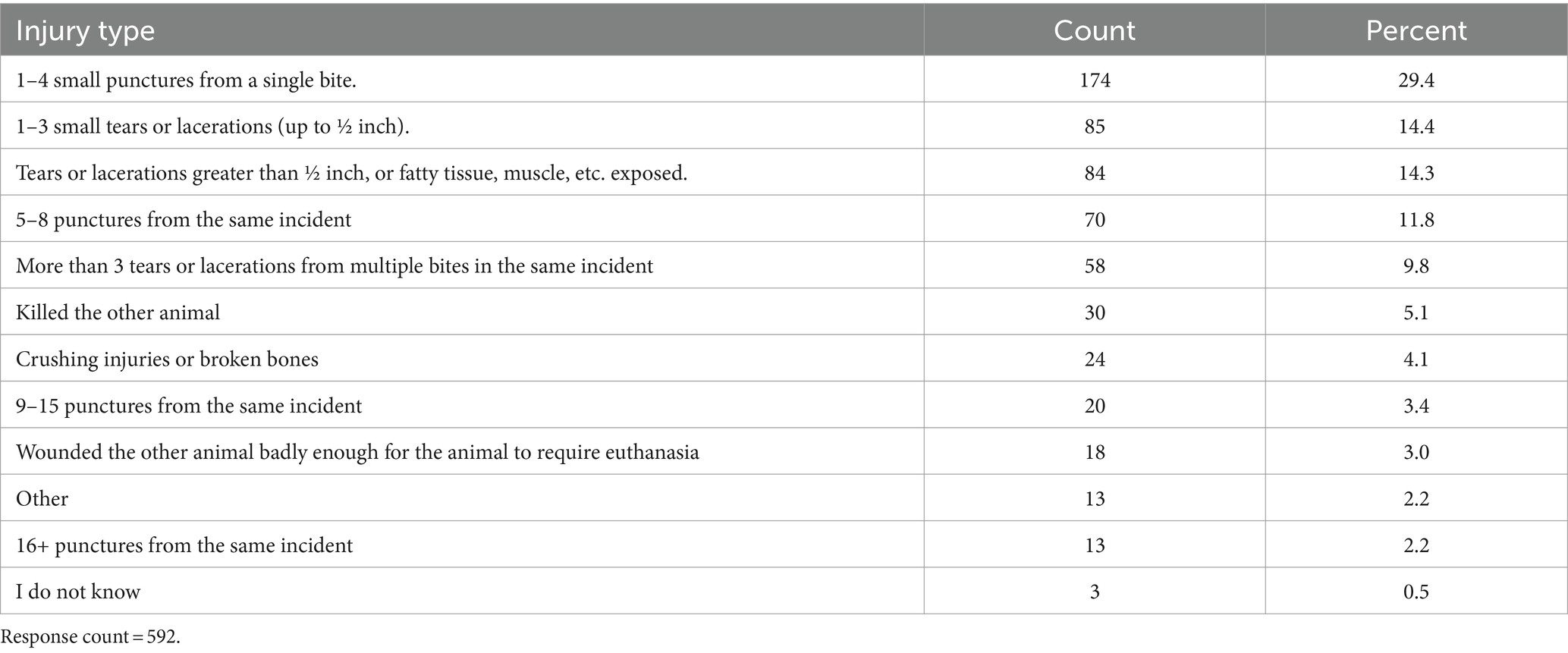
Task: Click the "More than 3 tears or lacerations" entry
Action: (334, 266)
